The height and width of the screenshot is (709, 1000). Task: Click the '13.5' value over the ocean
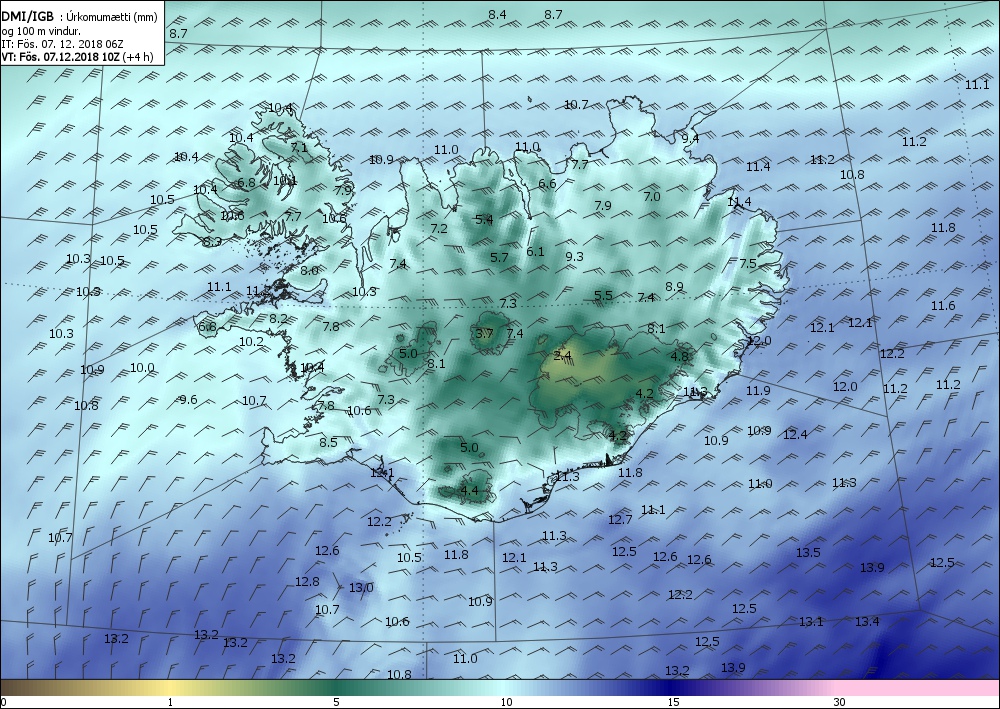point(808,552)
